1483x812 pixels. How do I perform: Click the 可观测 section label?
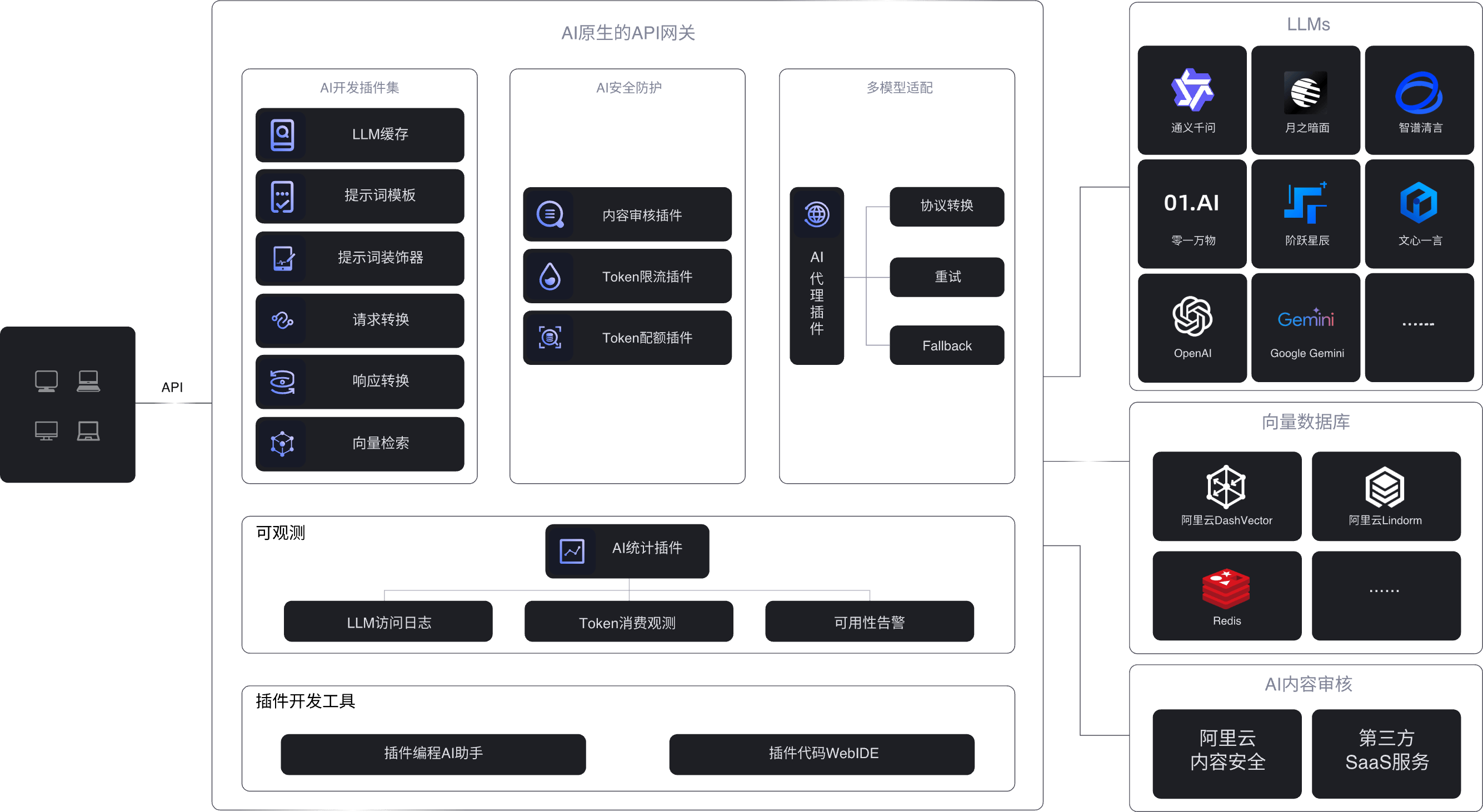(281, 532)
